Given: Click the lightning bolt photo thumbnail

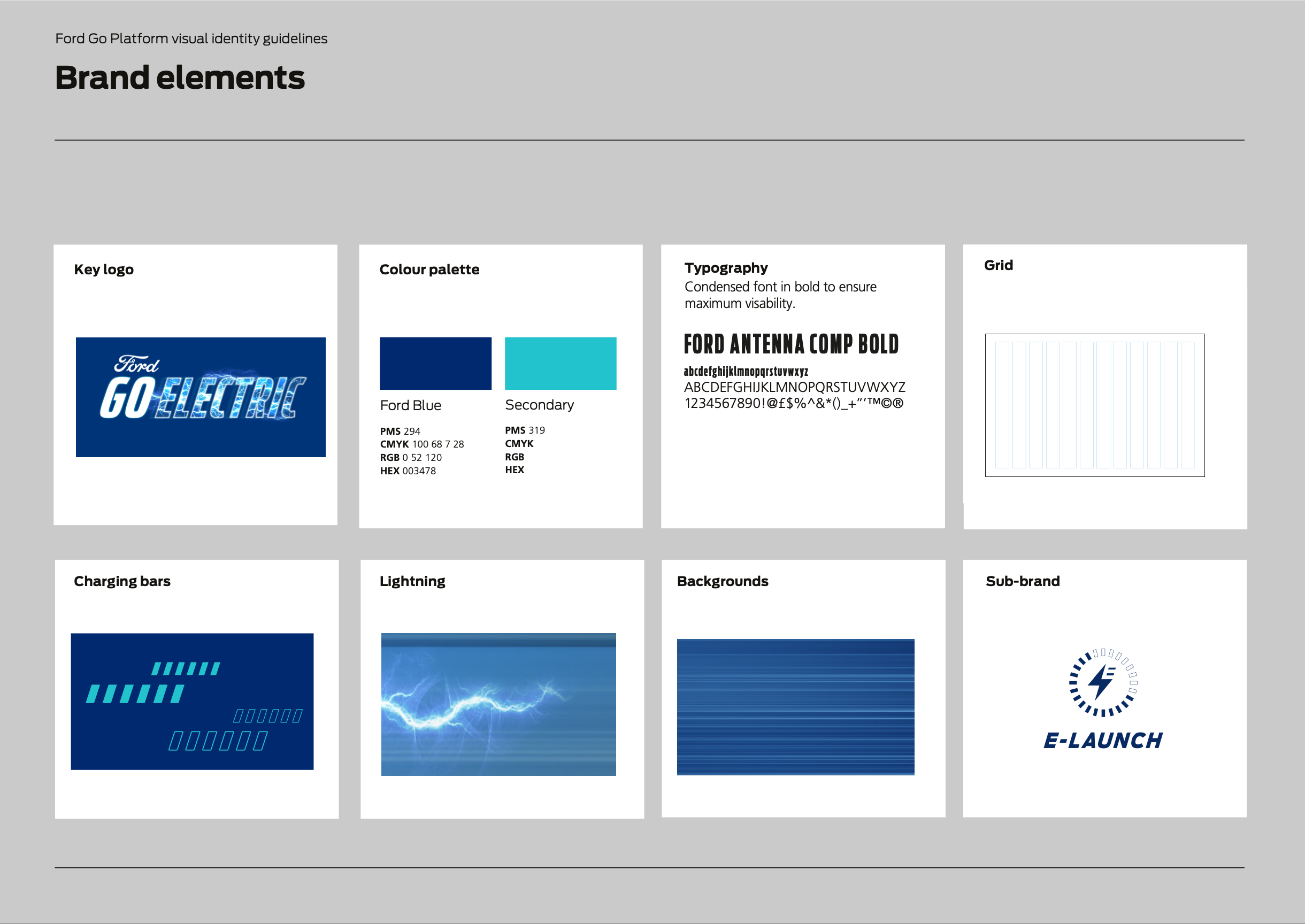Looking at the screenshot, I should click(x=498, y=704).
